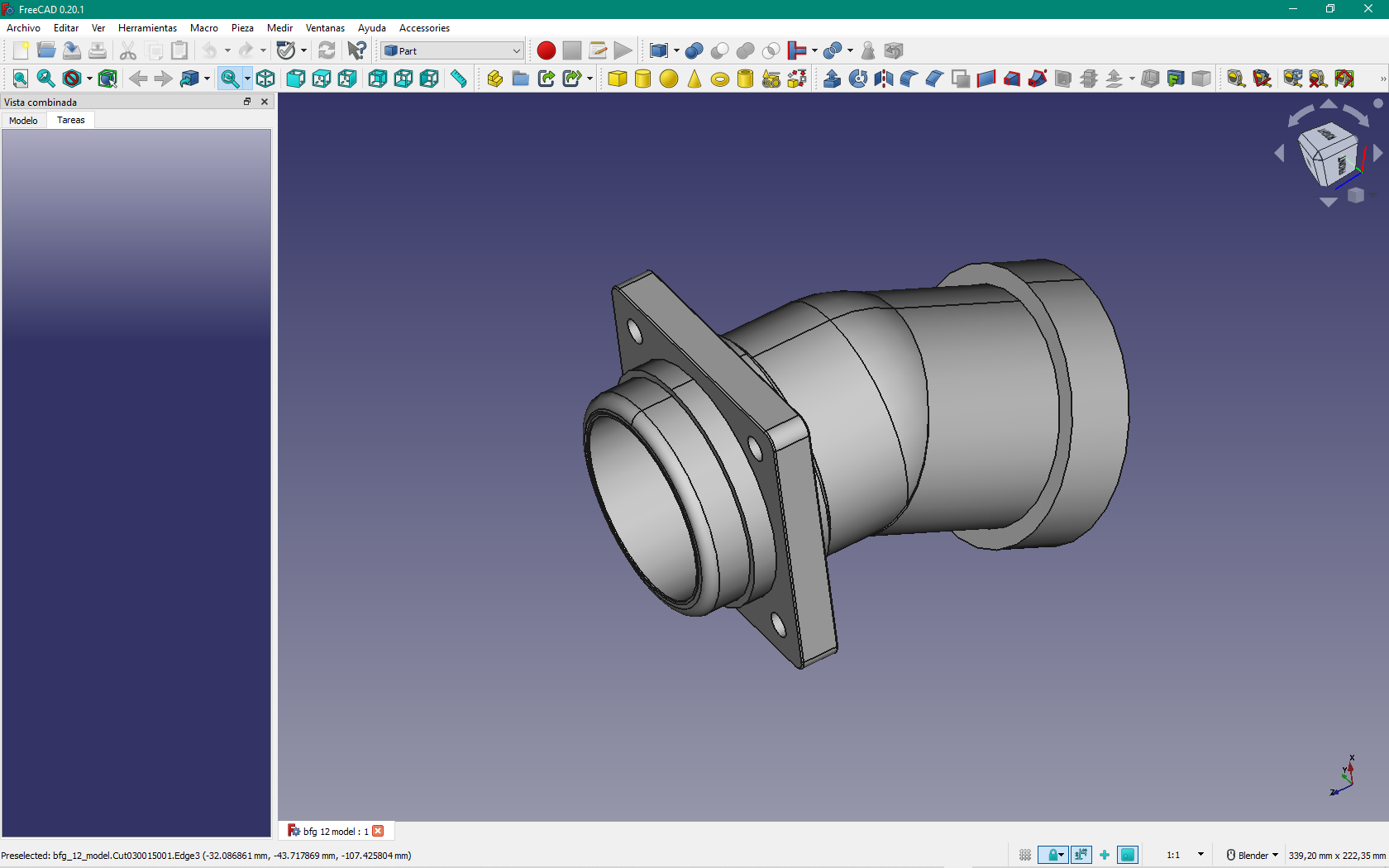Close the Vista combinada panel

pos(265,102)
